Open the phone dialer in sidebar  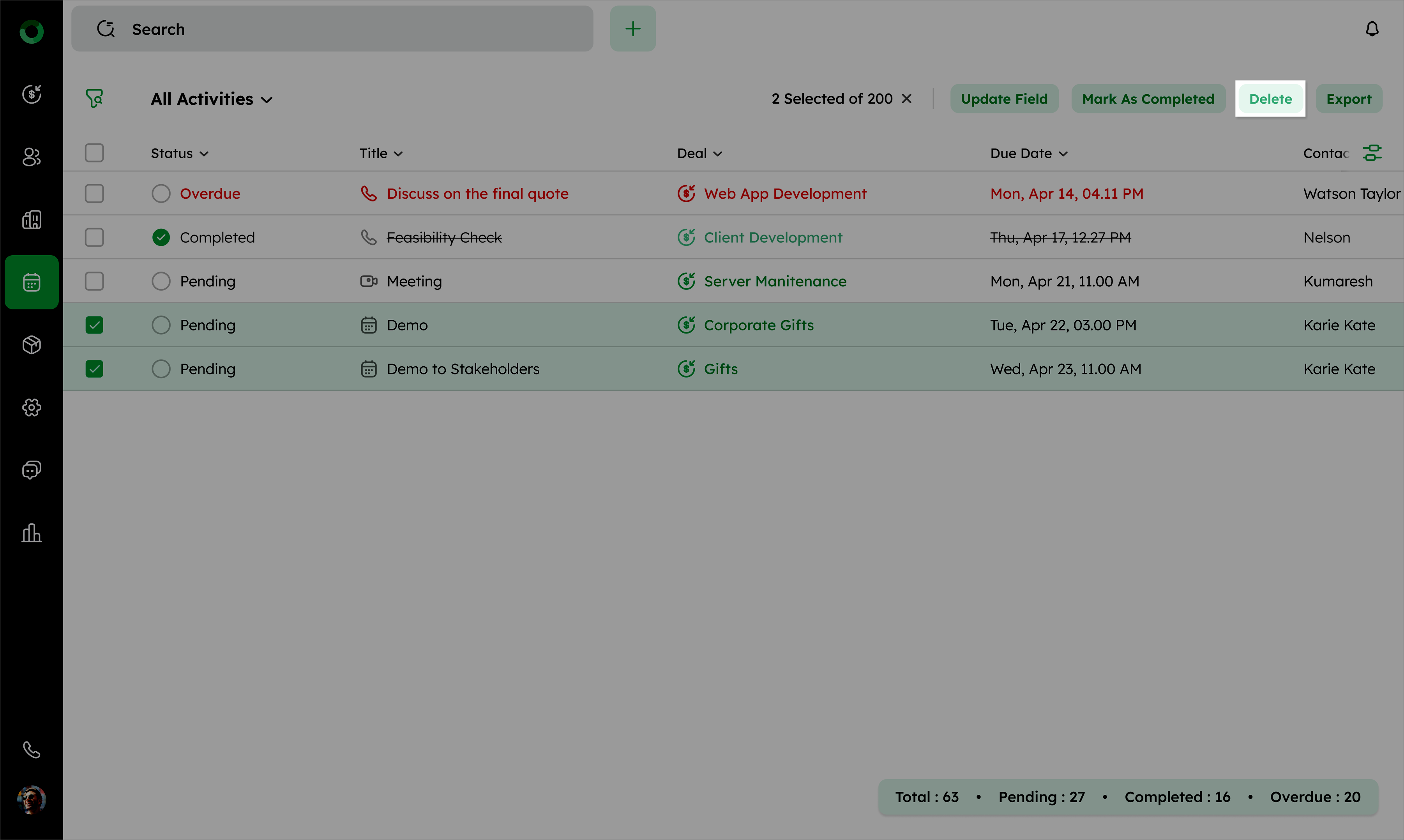pyautogui.click(x=32, y=750)
